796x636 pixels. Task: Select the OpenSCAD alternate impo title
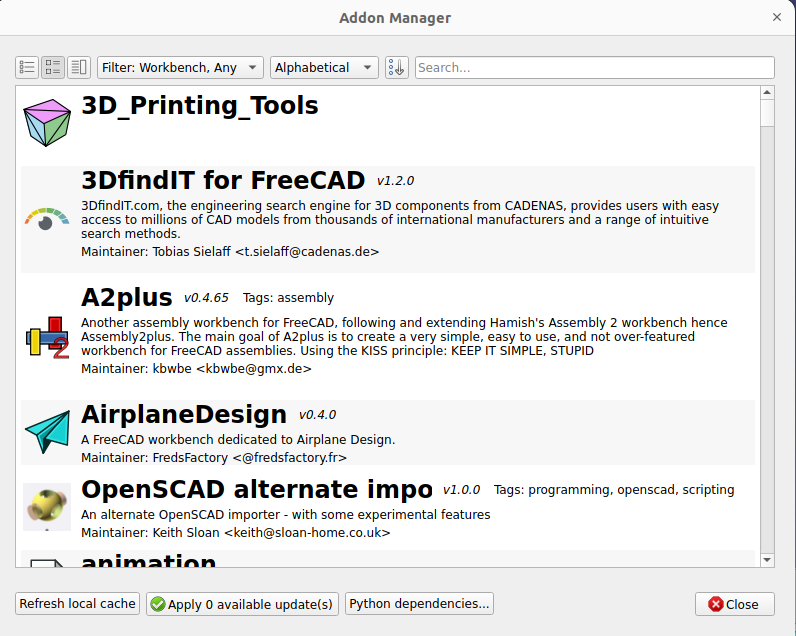257,489
